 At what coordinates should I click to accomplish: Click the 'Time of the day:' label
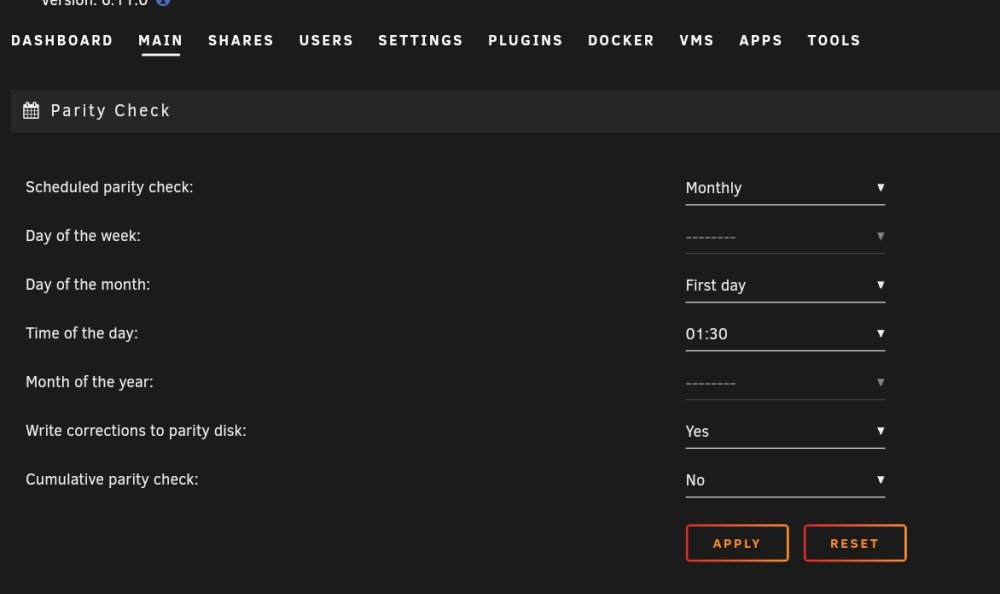coord(82,334)
